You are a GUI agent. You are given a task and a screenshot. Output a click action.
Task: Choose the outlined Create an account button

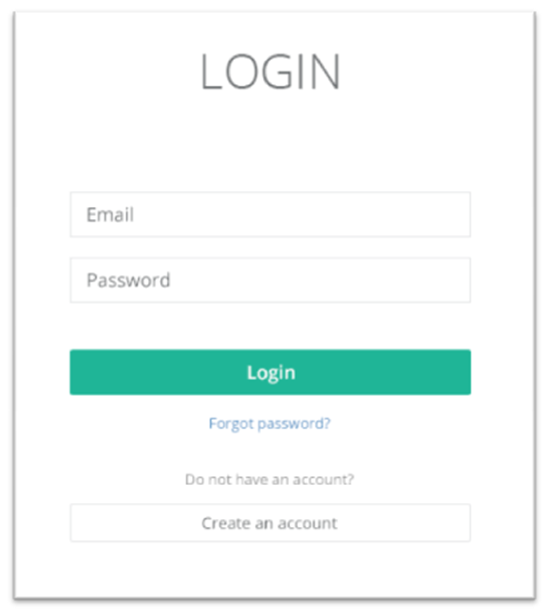pyautogui.click(x=270, y=523)
